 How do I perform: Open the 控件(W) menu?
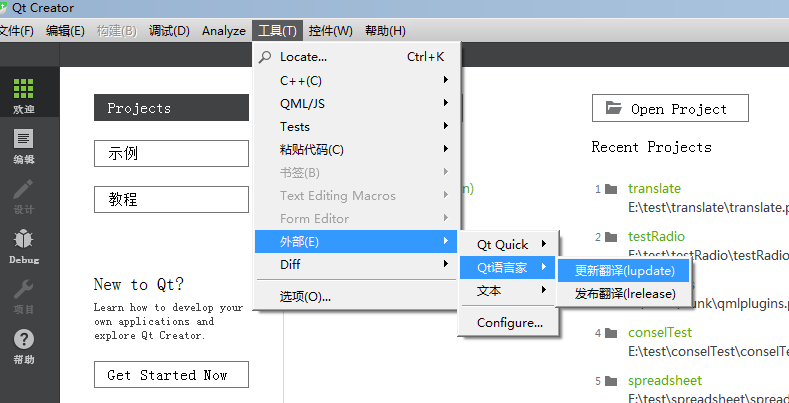point(331,31)
